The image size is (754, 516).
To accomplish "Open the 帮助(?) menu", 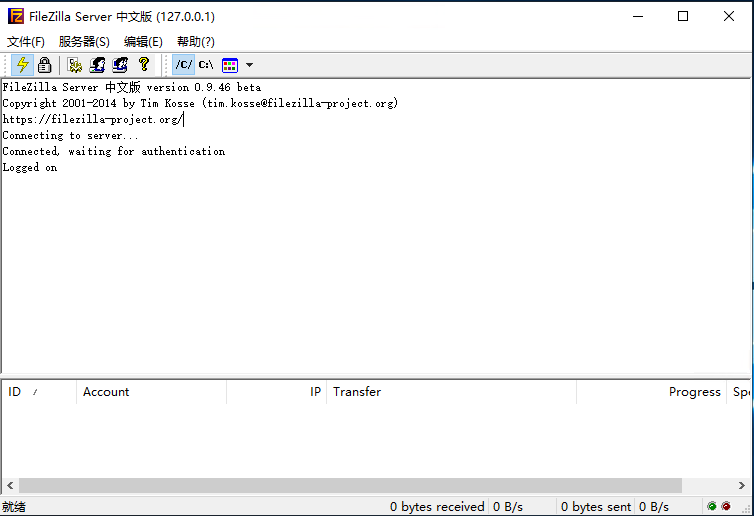I will [196, 42].
